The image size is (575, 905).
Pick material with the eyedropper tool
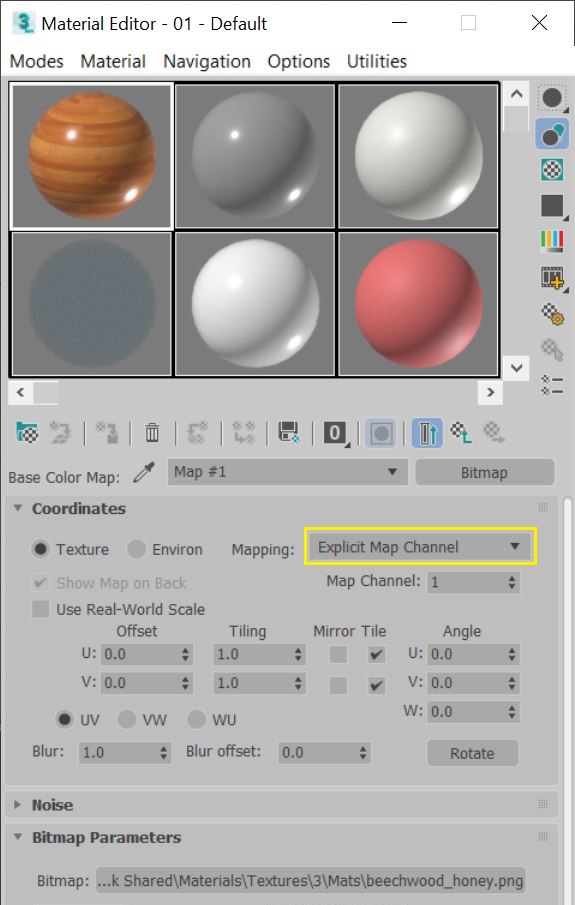(144, 473)
